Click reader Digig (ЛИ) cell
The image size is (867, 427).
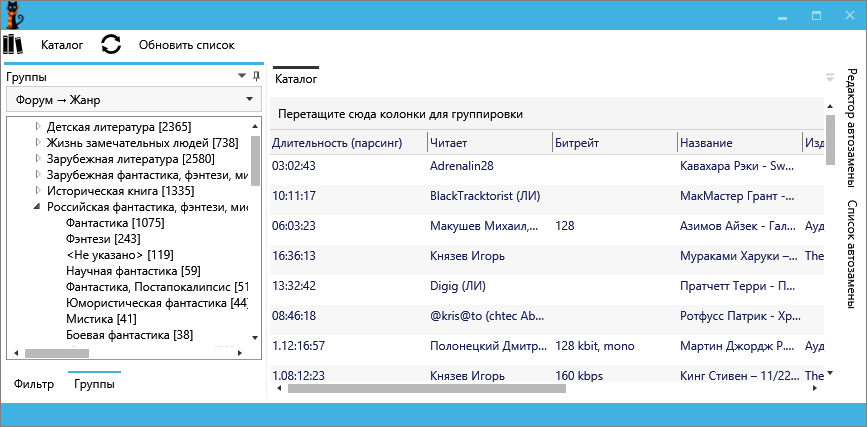(x=457, y=285)
